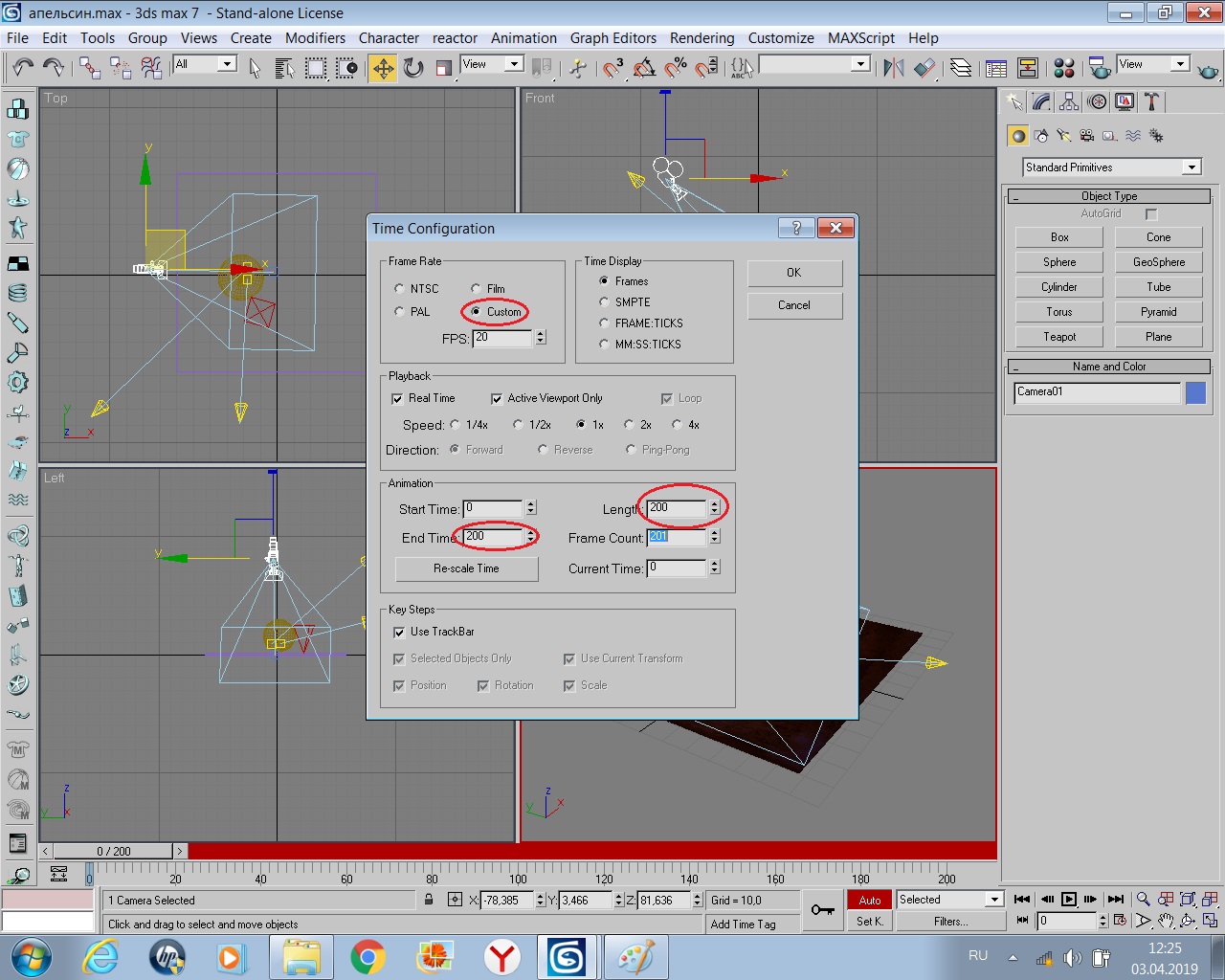Collapse the Object Type rollout
The width and height of the screenshot is (1225, 980).
click(x=1109, y=196)
